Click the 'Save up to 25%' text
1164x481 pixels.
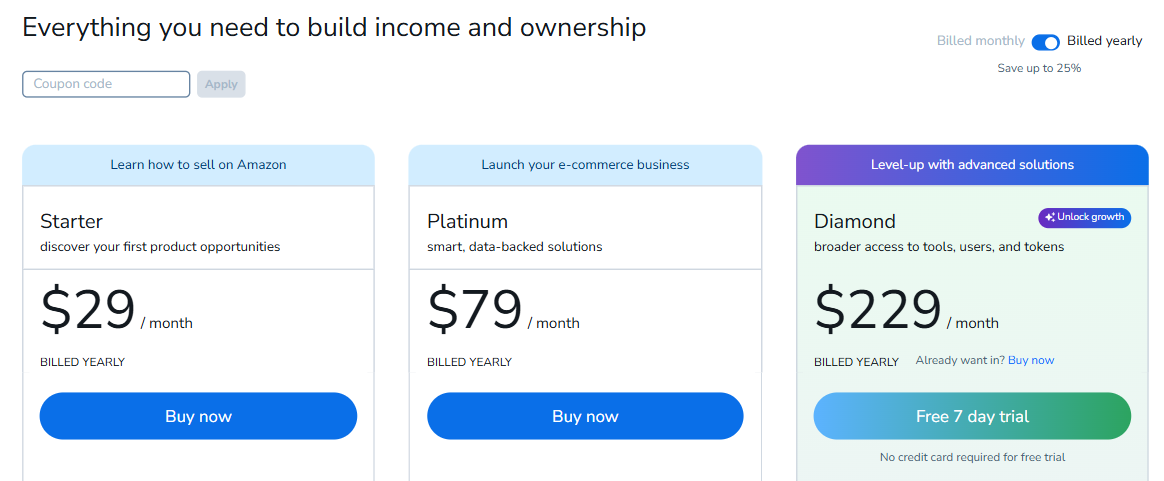pos(1039,68)
